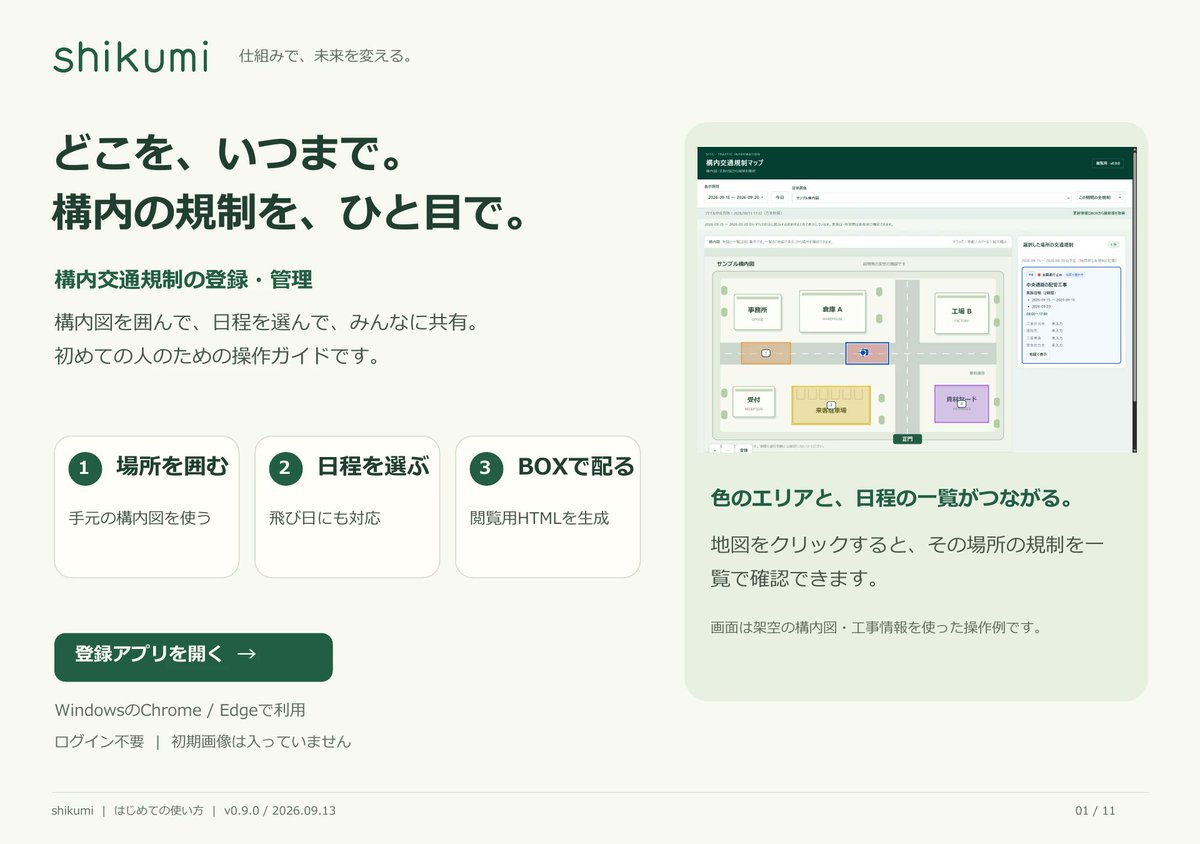
Task: Click the text 手元の構内図を使う
Action: pyautogui.click(x=140, y=518)
